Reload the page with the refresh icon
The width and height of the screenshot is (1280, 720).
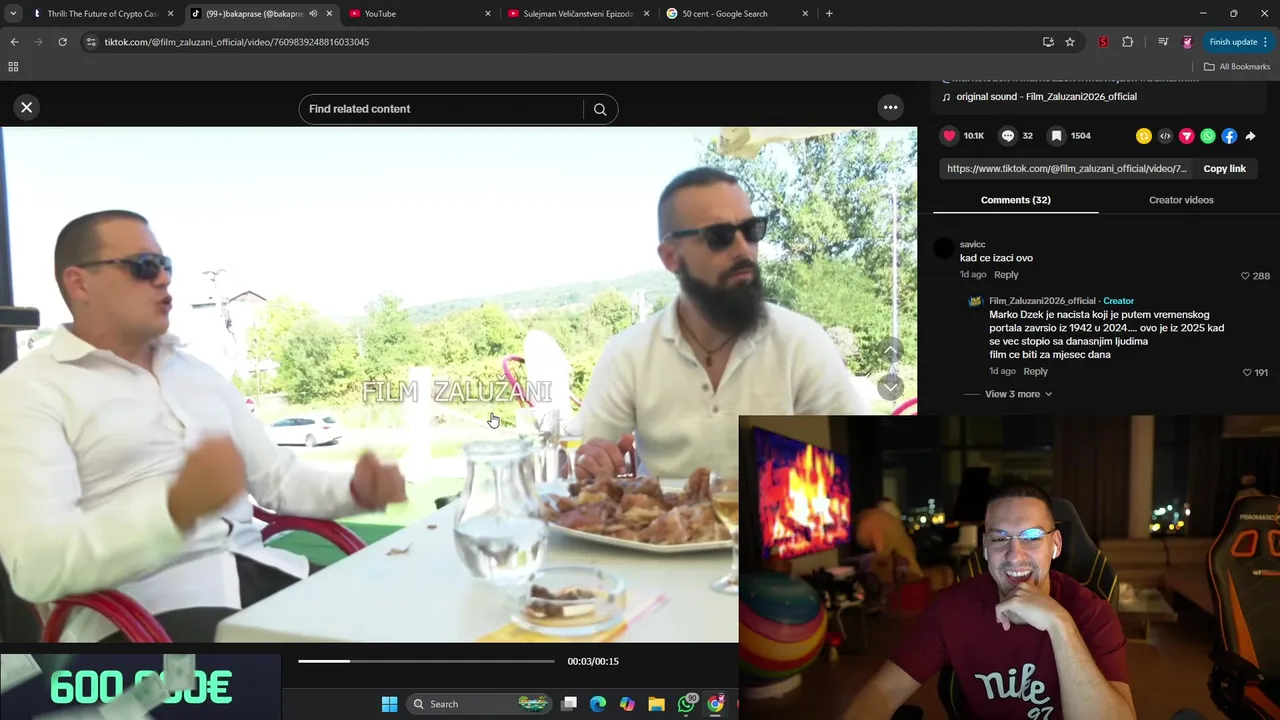point(62,42)
